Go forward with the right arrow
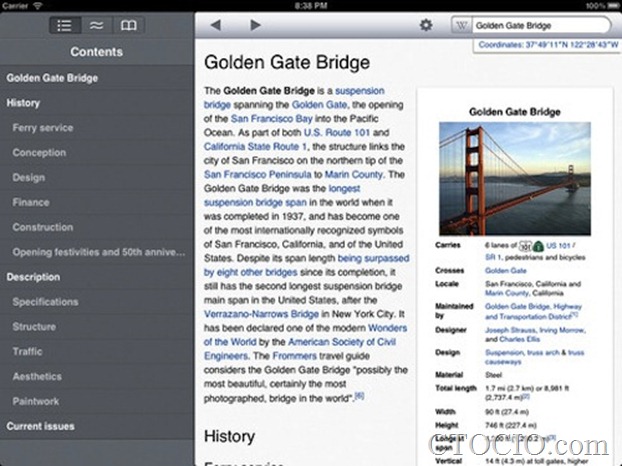The height and width of the screenshot is (466, 622). pyautogui.click(x=255, y=25)
